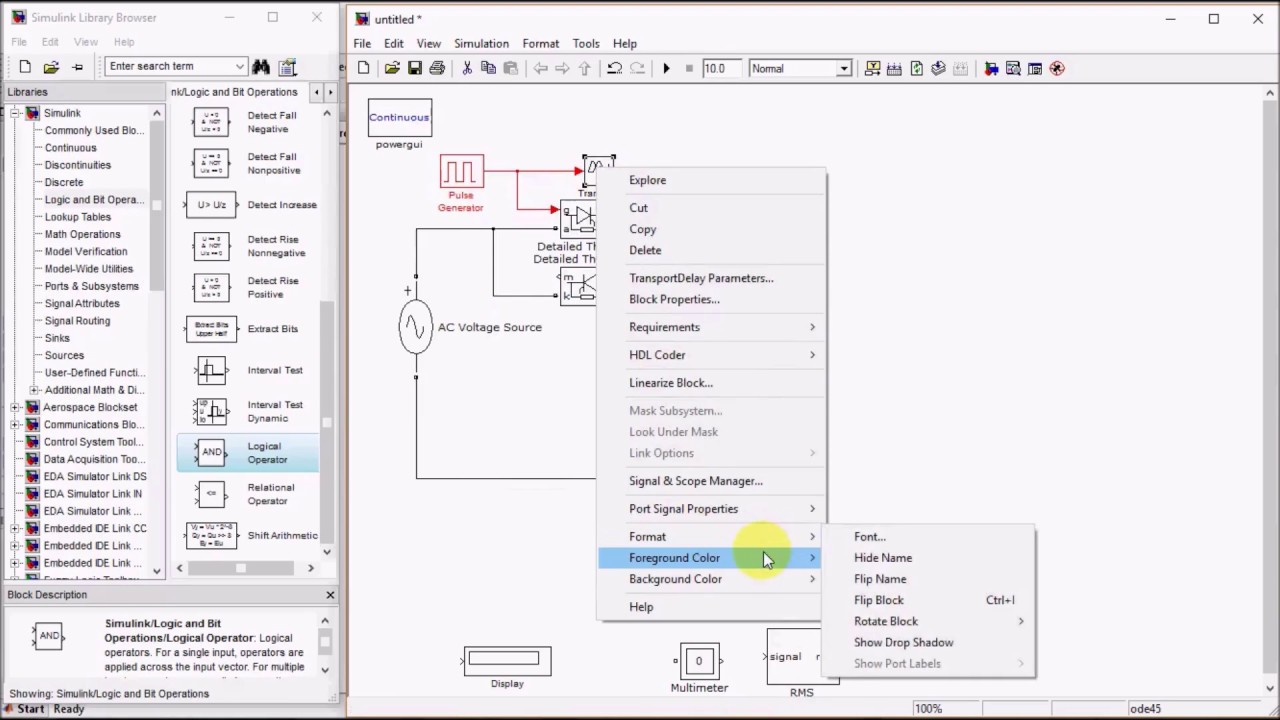Click Open folder icon in untitled model toolbar

[x=392, y=68]
